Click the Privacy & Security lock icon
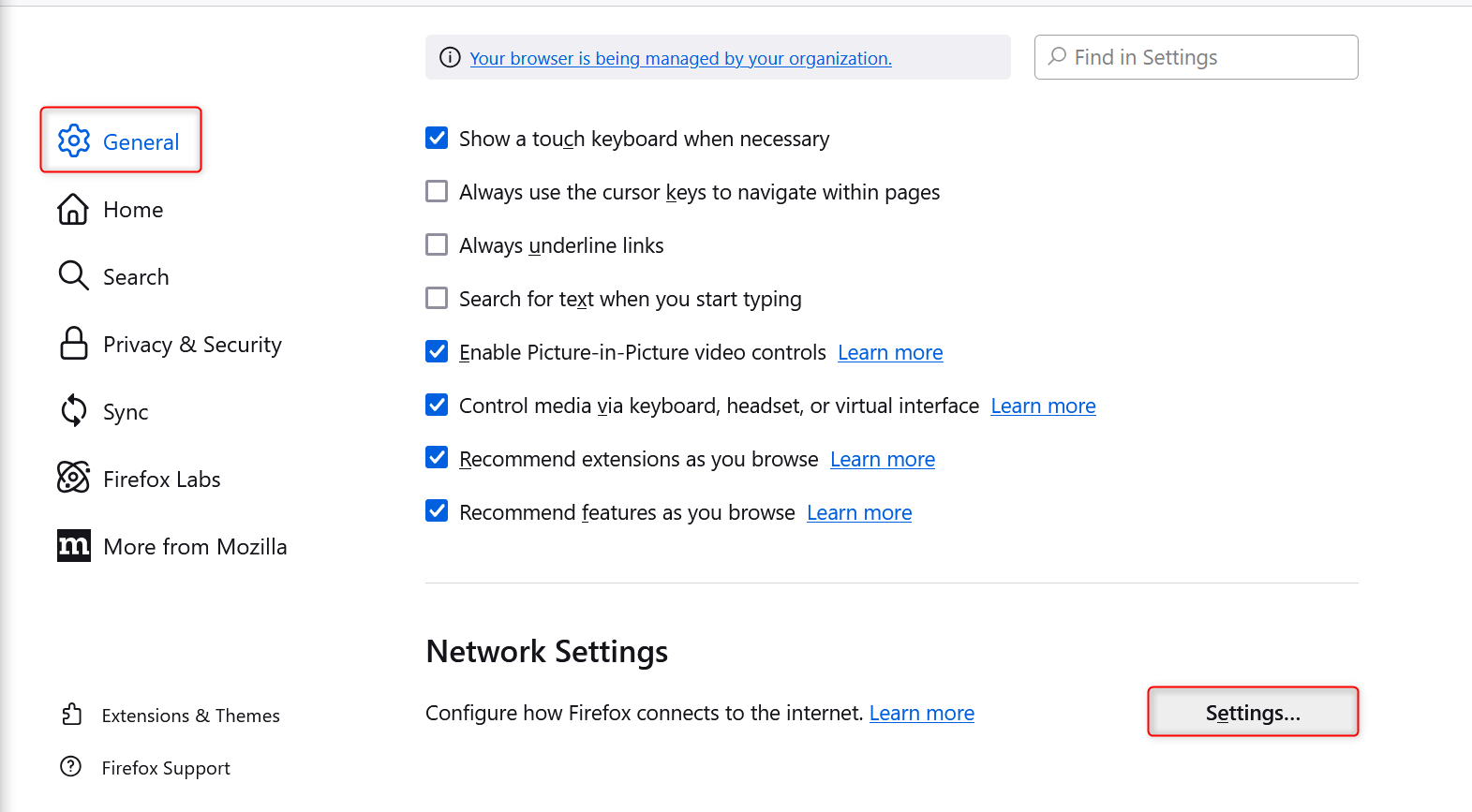Viewport: 1472px width, 812px height. point(74,344)
